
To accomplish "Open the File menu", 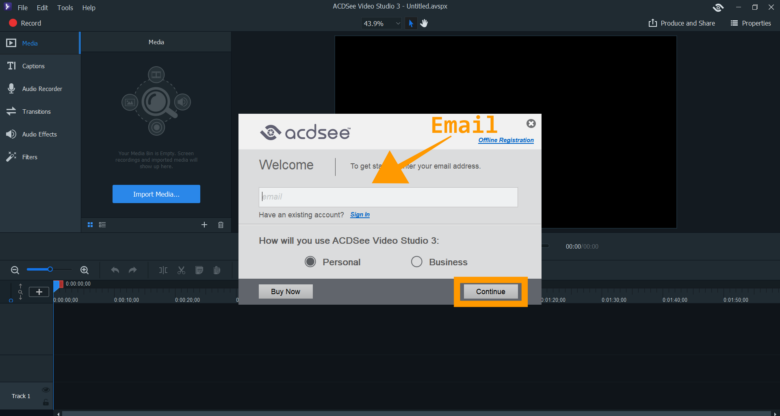I will pyautogui.click(x=22, y=8).
